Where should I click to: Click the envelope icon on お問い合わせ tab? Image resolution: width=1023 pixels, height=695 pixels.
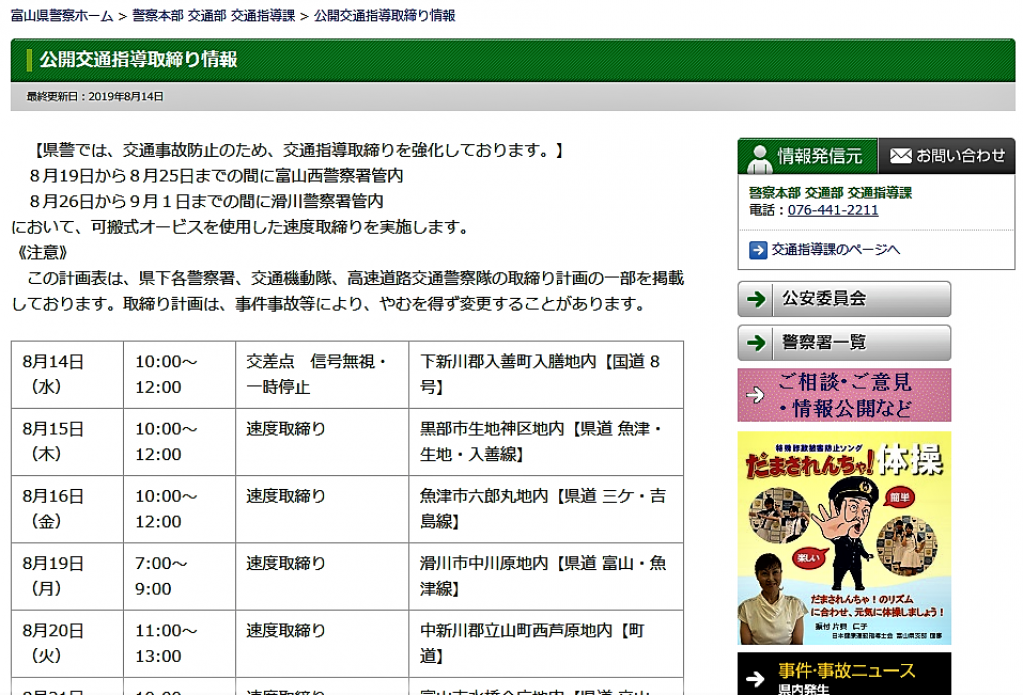pyautogui.click(x=900, y=156)
